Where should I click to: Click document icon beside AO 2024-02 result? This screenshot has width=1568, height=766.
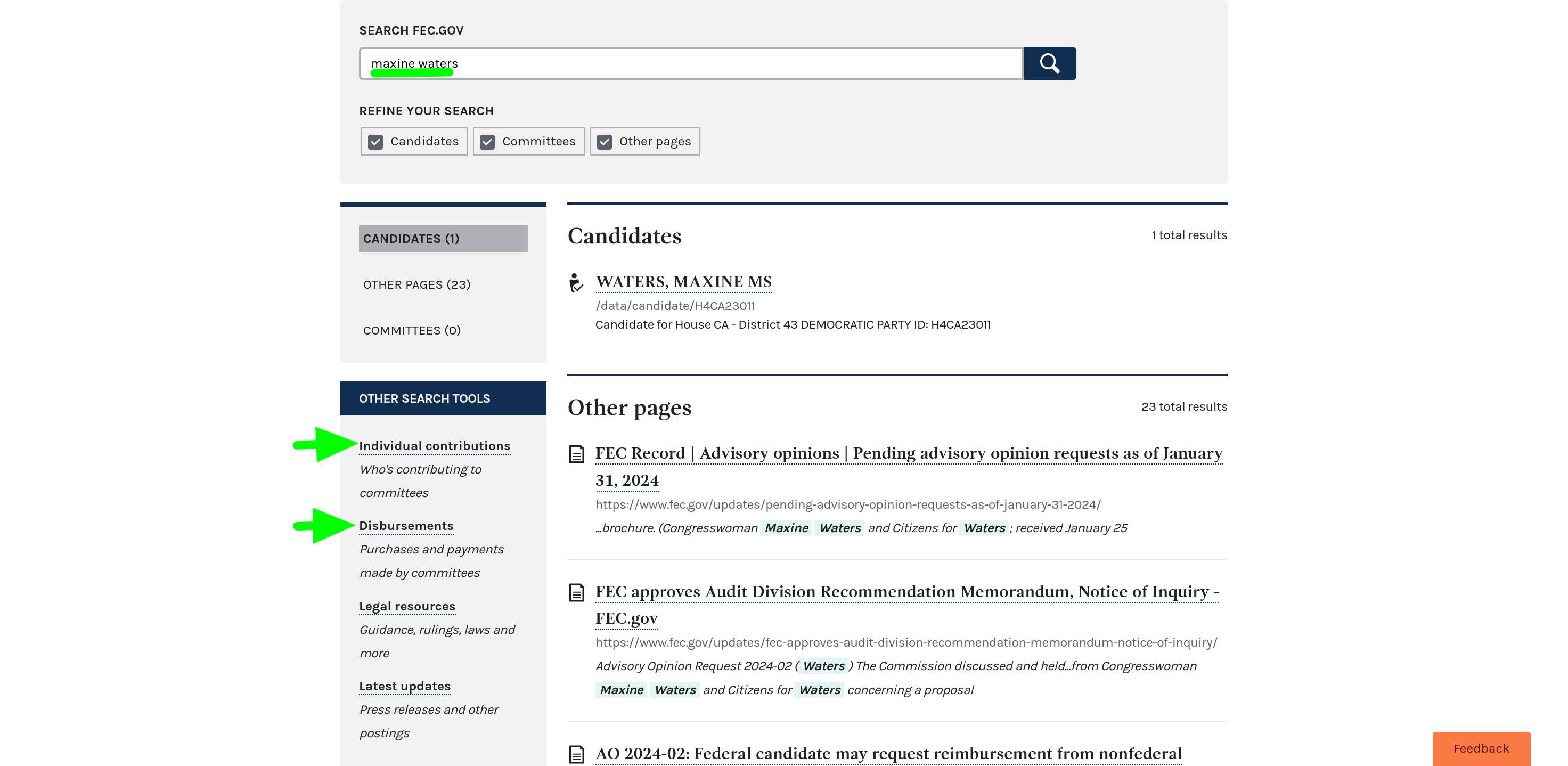(576, 754)
